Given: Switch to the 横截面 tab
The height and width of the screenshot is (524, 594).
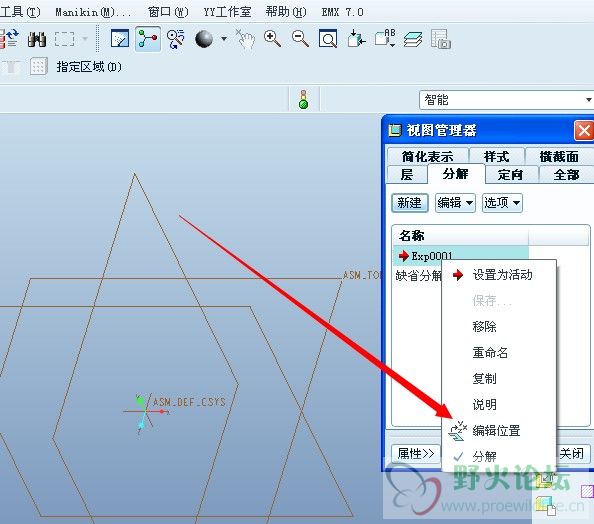Looking at the screenshot, I should tap(559, 156).
